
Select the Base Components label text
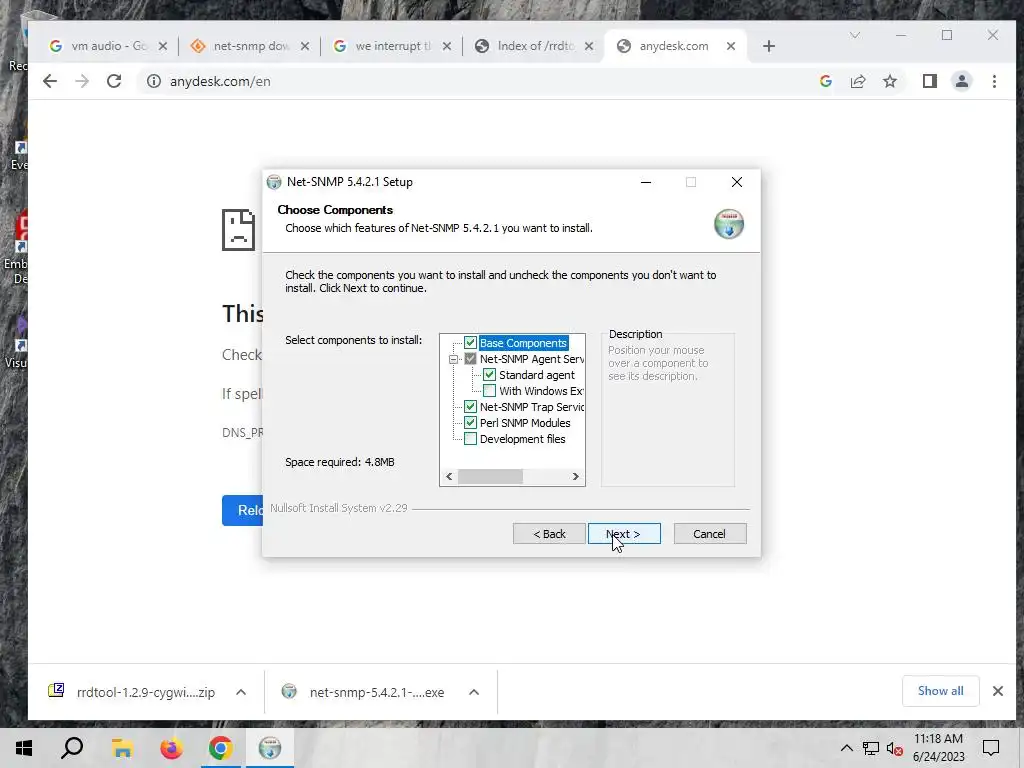pyautogui.click(x=523, y=343)
